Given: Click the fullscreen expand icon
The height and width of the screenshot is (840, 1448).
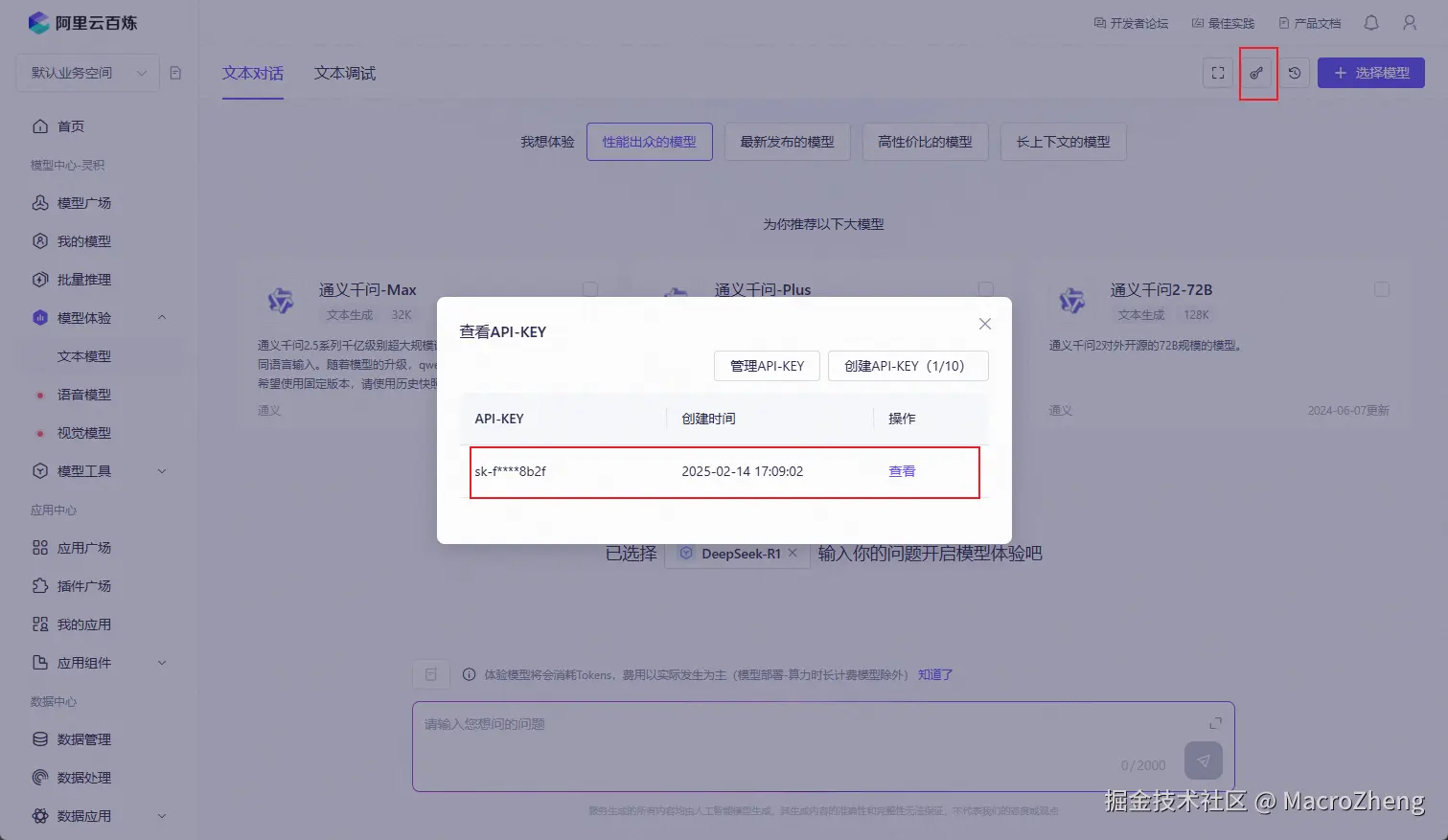Looking at the screenshot, I should (x=1218, y=73).
